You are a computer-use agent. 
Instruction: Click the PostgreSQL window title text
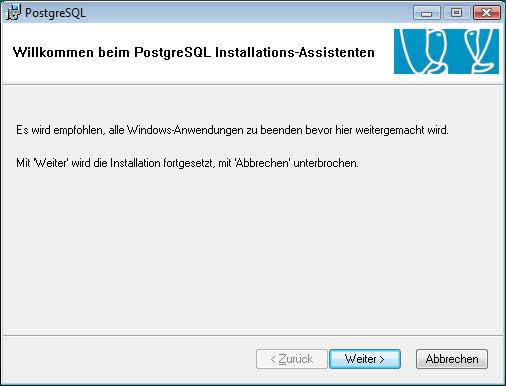pos(55,13)
